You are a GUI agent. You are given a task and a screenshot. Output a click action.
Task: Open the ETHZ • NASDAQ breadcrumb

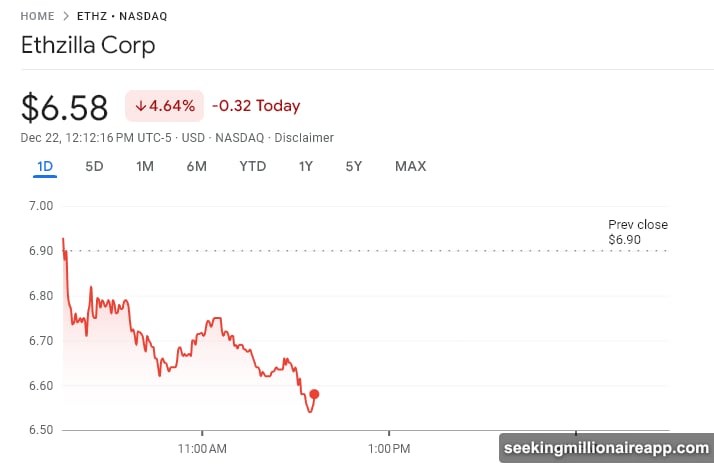pyautogui.click(x=122, y=16)
